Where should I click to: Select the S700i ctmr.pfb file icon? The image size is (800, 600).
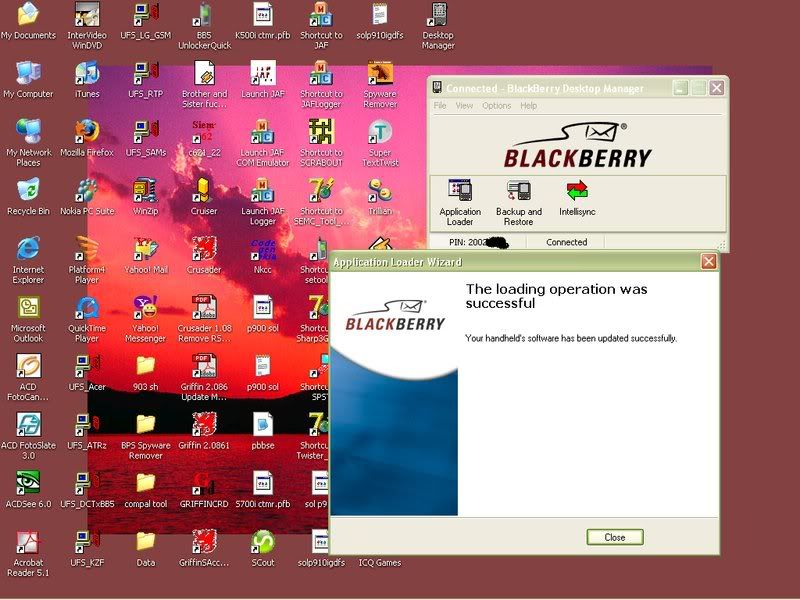click(263, 491)
